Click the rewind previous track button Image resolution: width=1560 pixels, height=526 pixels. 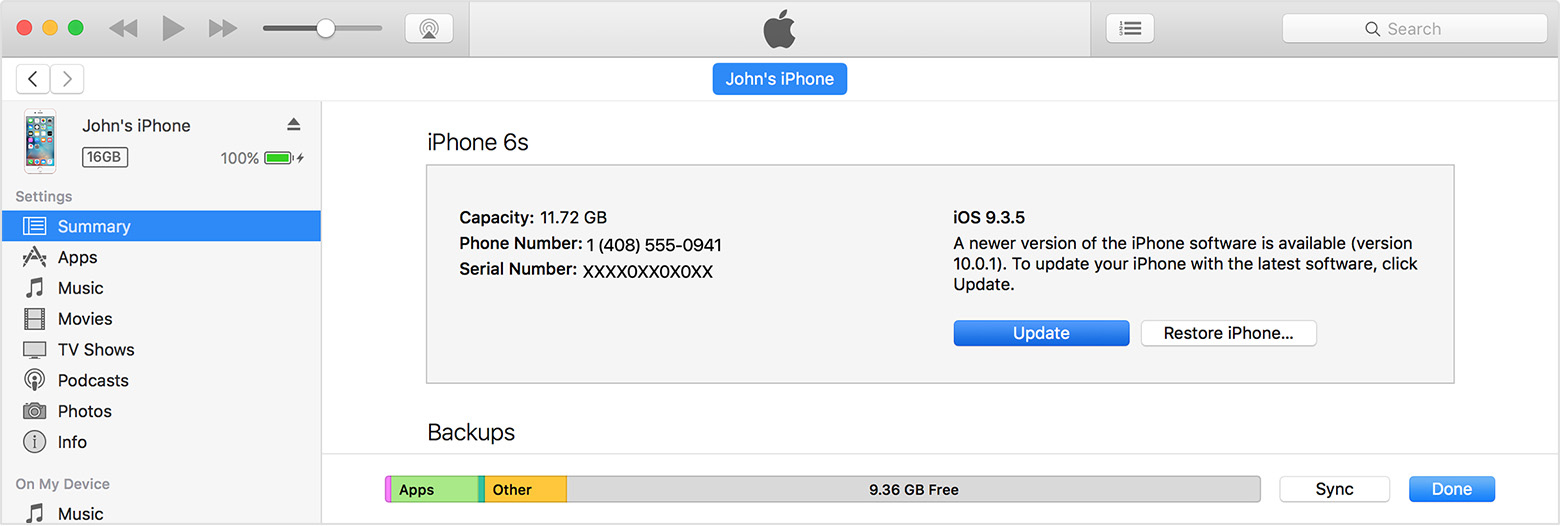[x=123, y=29]
